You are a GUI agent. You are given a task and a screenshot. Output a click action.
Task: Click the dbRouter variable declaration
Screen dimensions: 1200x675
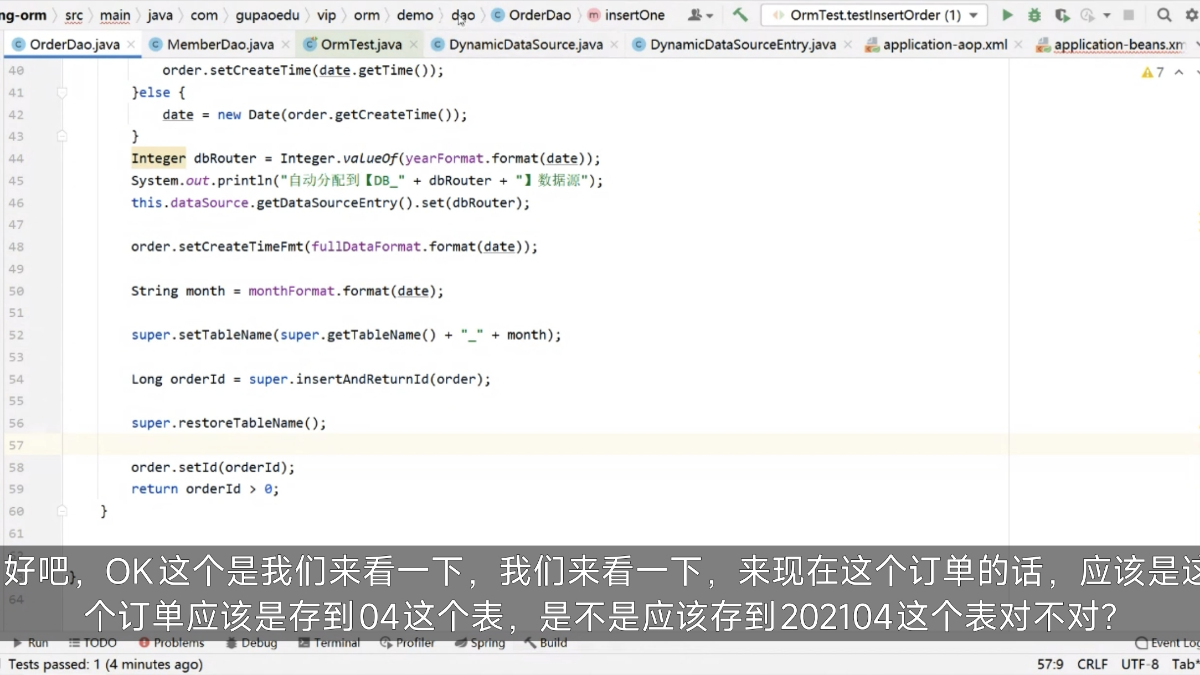[x=225, y=158]
